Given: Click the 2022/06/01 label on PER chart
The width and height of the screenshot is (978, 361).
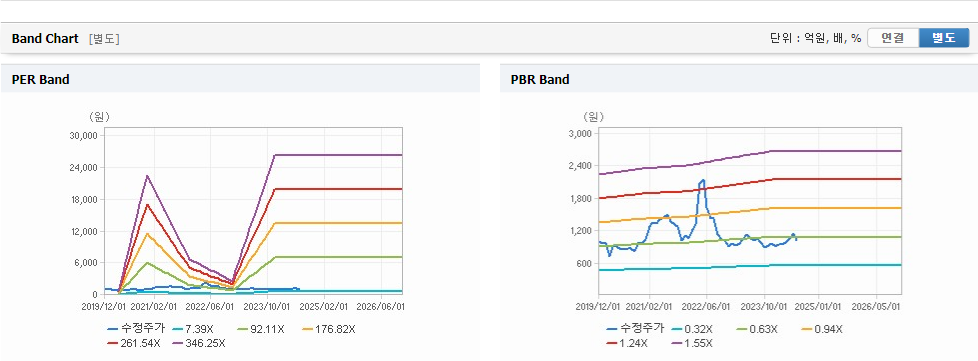Looking at the screenshot, I should tap(211, 307).
